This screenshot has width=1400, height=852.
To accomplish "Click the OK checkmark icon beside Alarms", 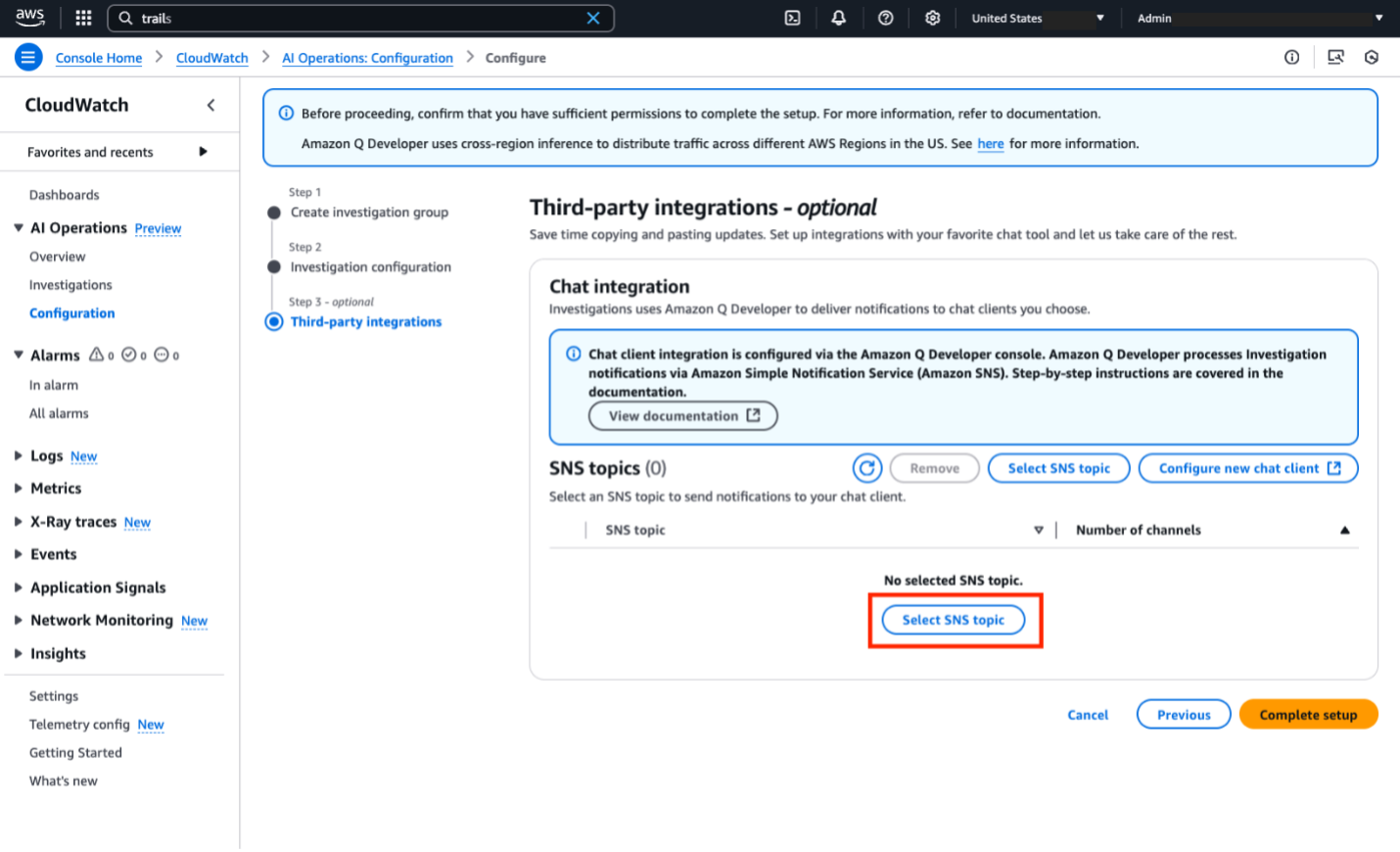I will [x=129, y=355].
